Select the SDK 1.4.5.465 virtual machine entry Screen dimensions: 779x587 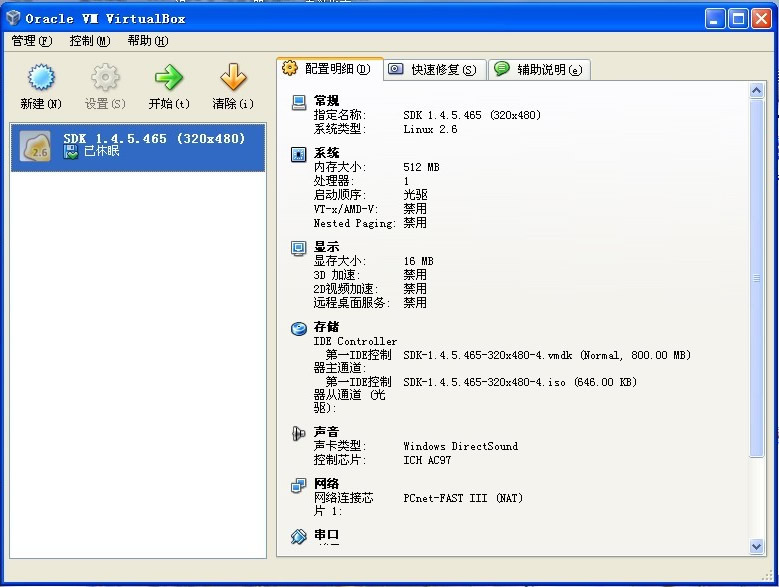[138, 146]
